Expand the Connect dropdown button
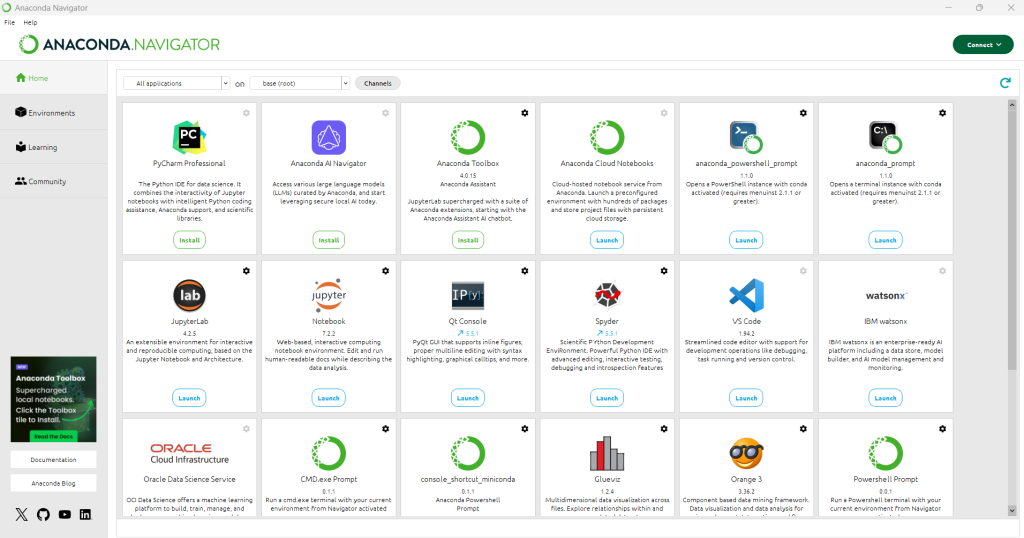 (983, 45)
